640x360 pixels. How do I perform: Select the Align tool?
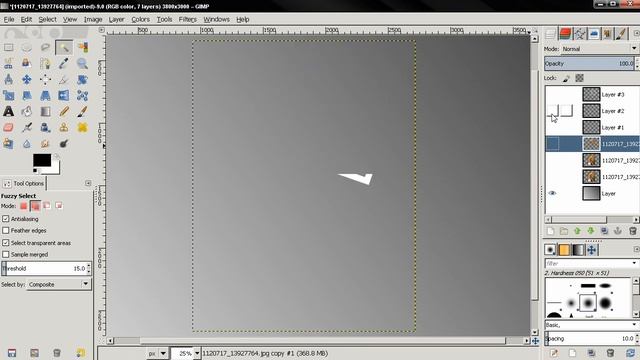[45, 80]
